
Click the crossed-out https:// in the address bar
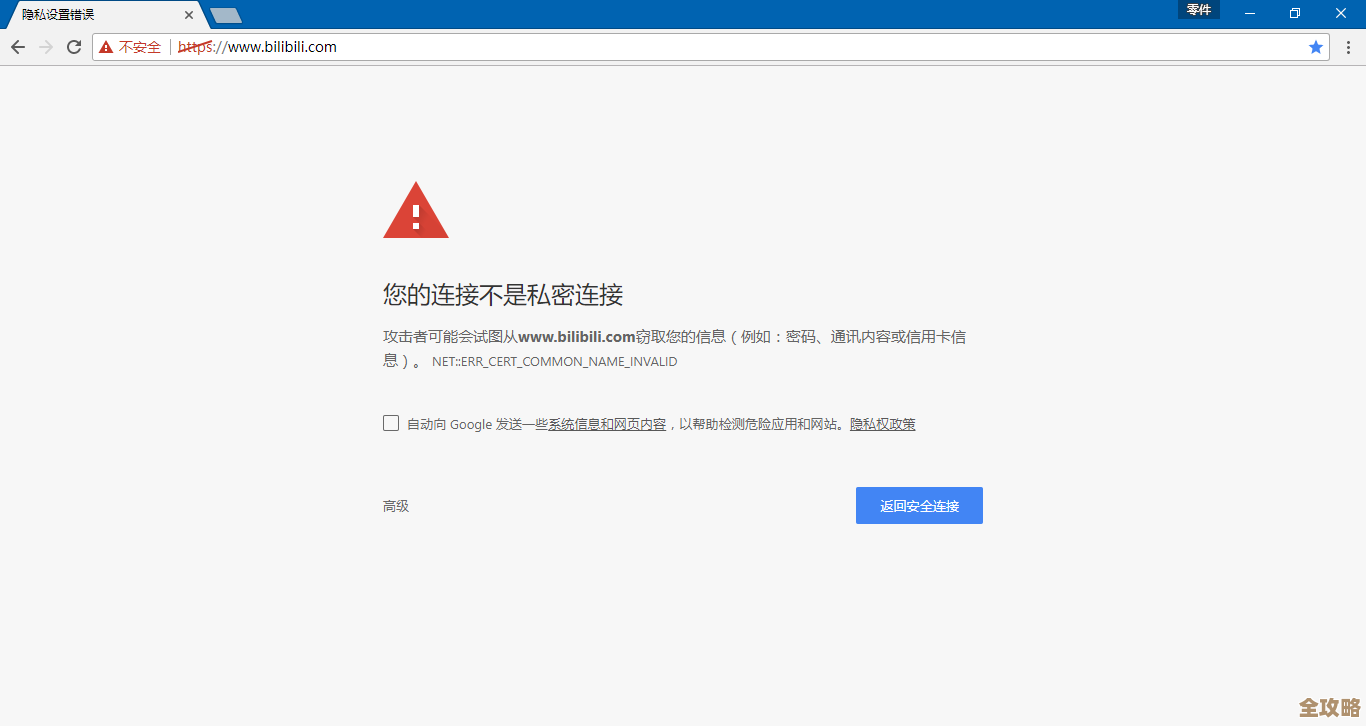click(194, 46)
